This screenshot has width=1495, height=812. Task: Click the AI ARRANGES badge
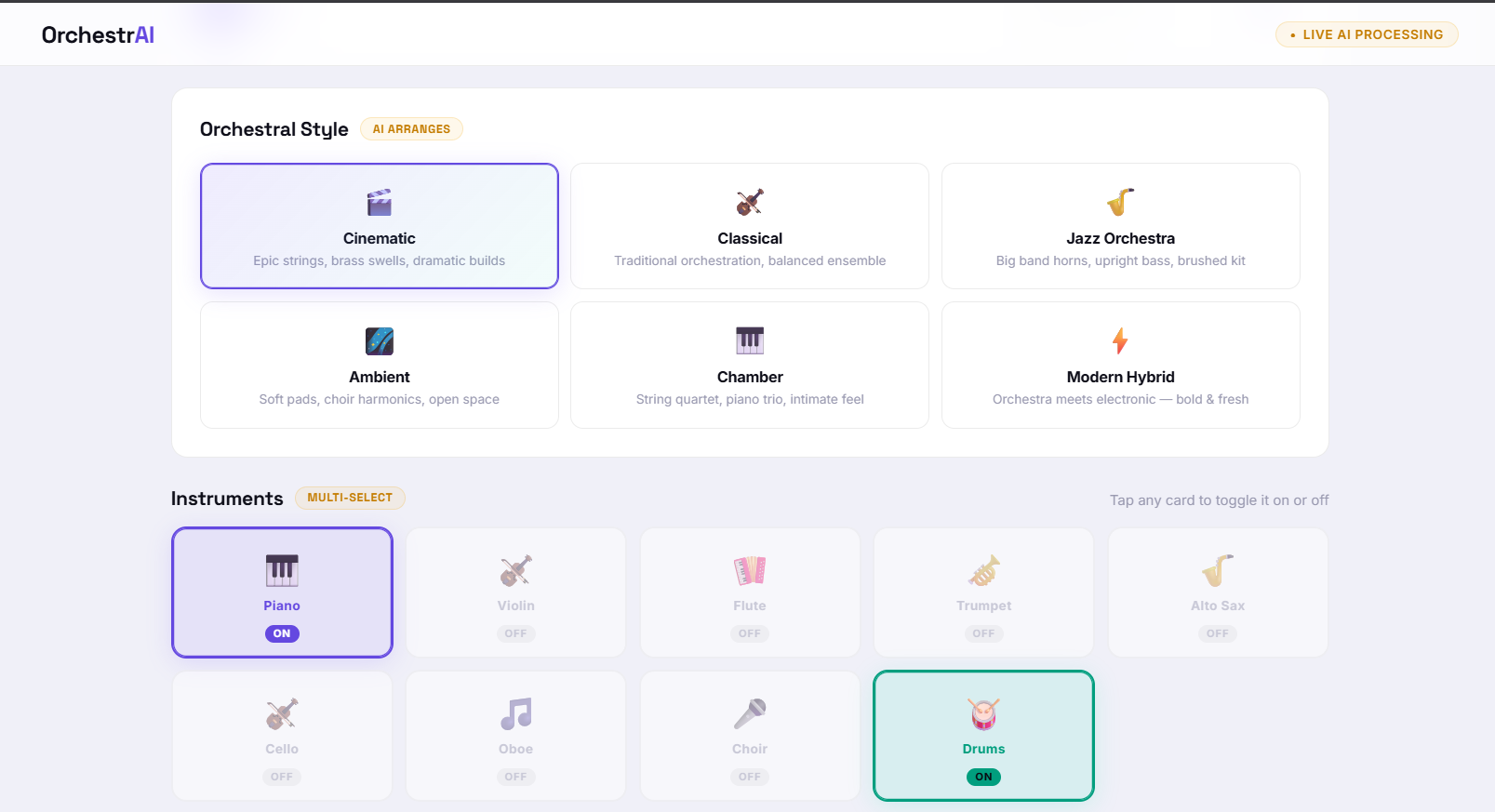click(x=411, y=129)
